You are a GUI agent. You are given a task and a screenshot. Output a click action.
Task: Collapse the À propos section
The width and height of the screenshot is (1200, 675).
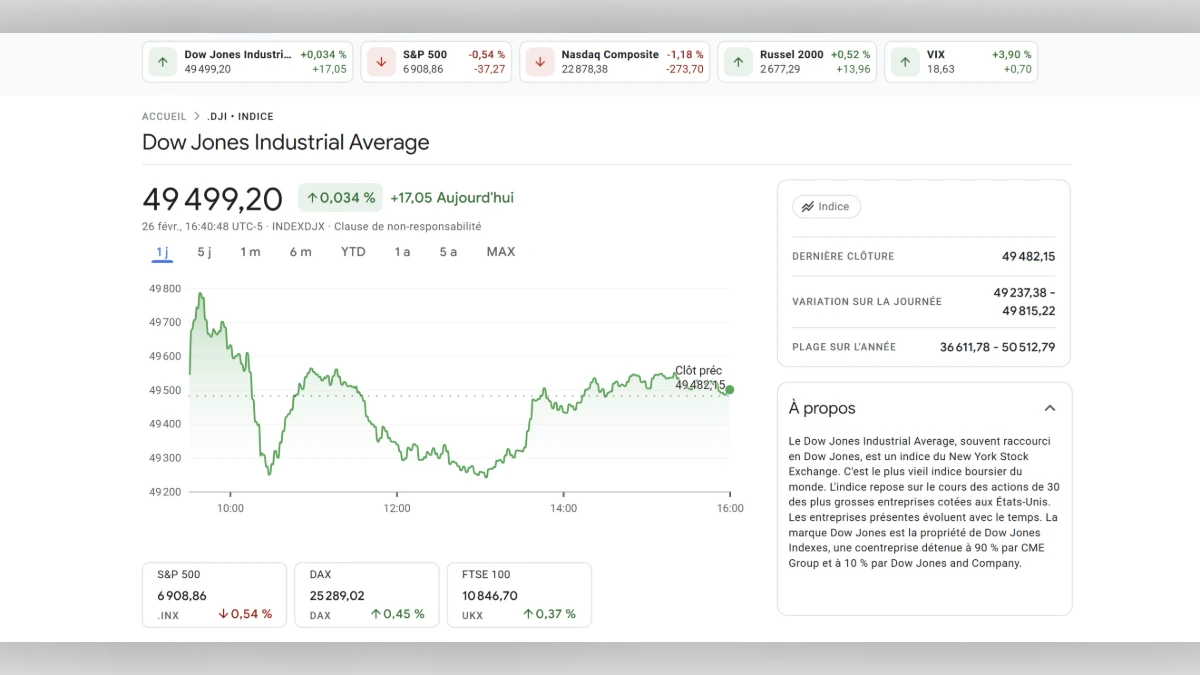click(x=1050, y=408)
